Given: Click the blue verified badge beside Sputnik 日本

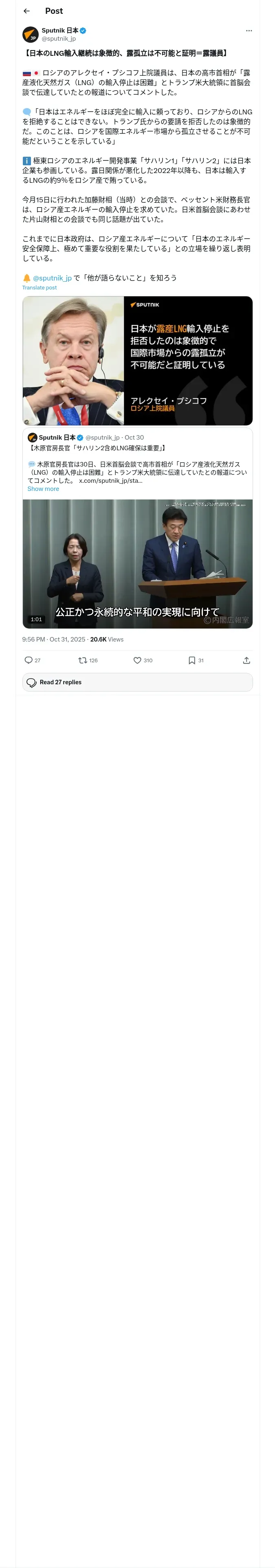Looking at the screenshot, I should 83,31.
